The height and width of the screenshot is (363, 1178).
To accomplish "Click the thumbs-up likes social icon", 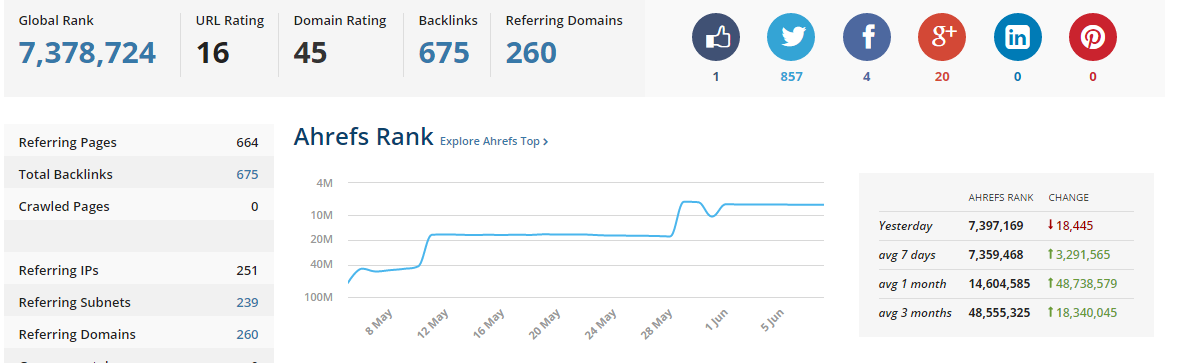I will pyautogui.click(x=715, y=37).
